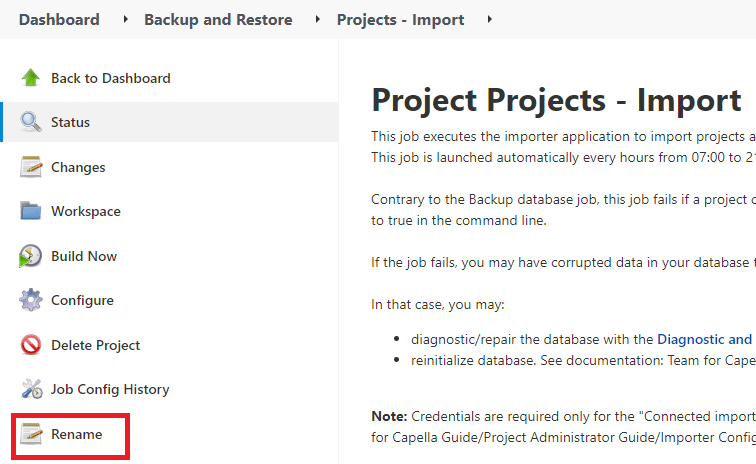Expand the arrow after Backup and Restore breadcrumb
756x464 pixels.
318,19
